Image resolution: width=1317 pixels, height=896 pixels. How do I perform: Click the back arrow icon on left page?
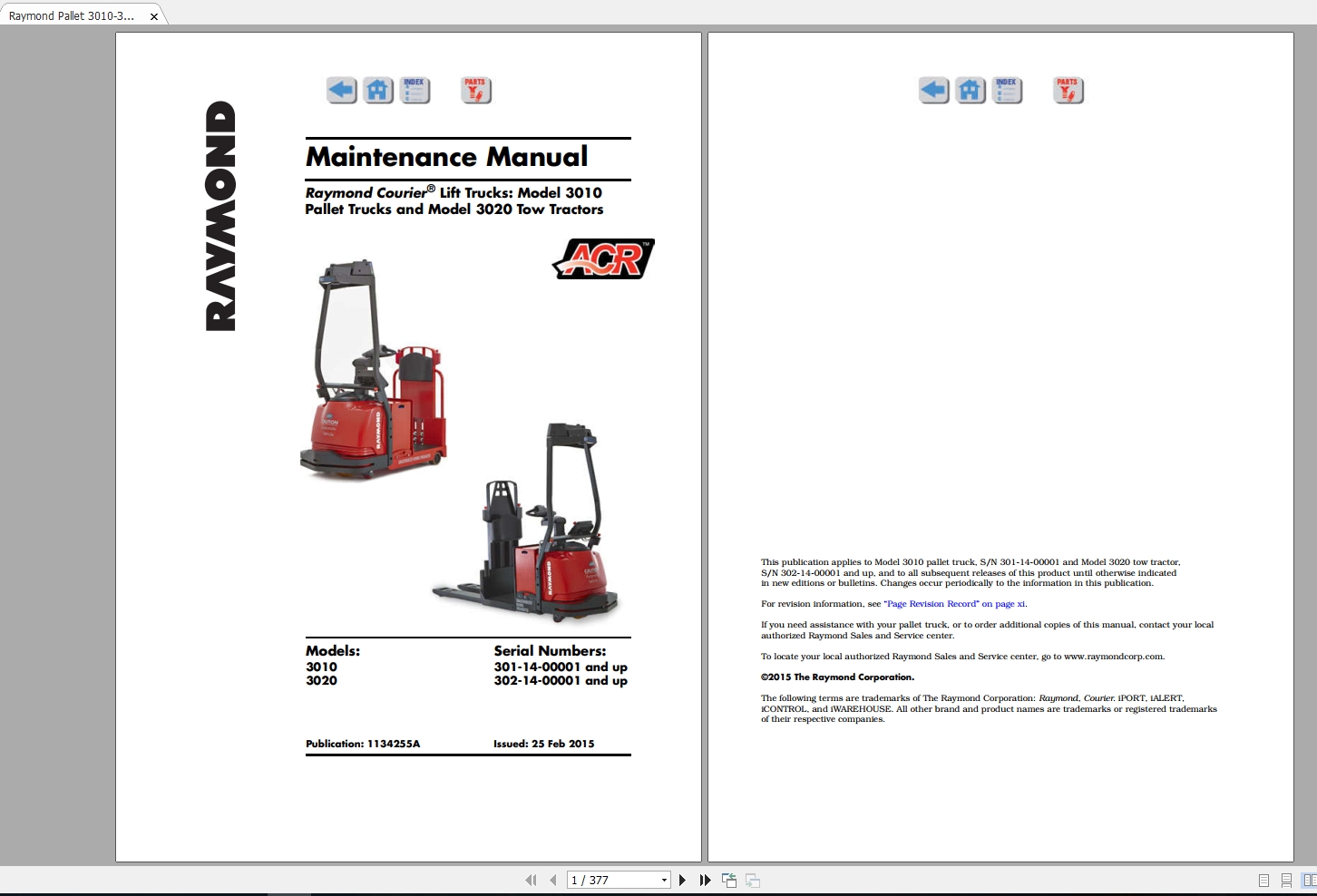click(x=341, y=90)
